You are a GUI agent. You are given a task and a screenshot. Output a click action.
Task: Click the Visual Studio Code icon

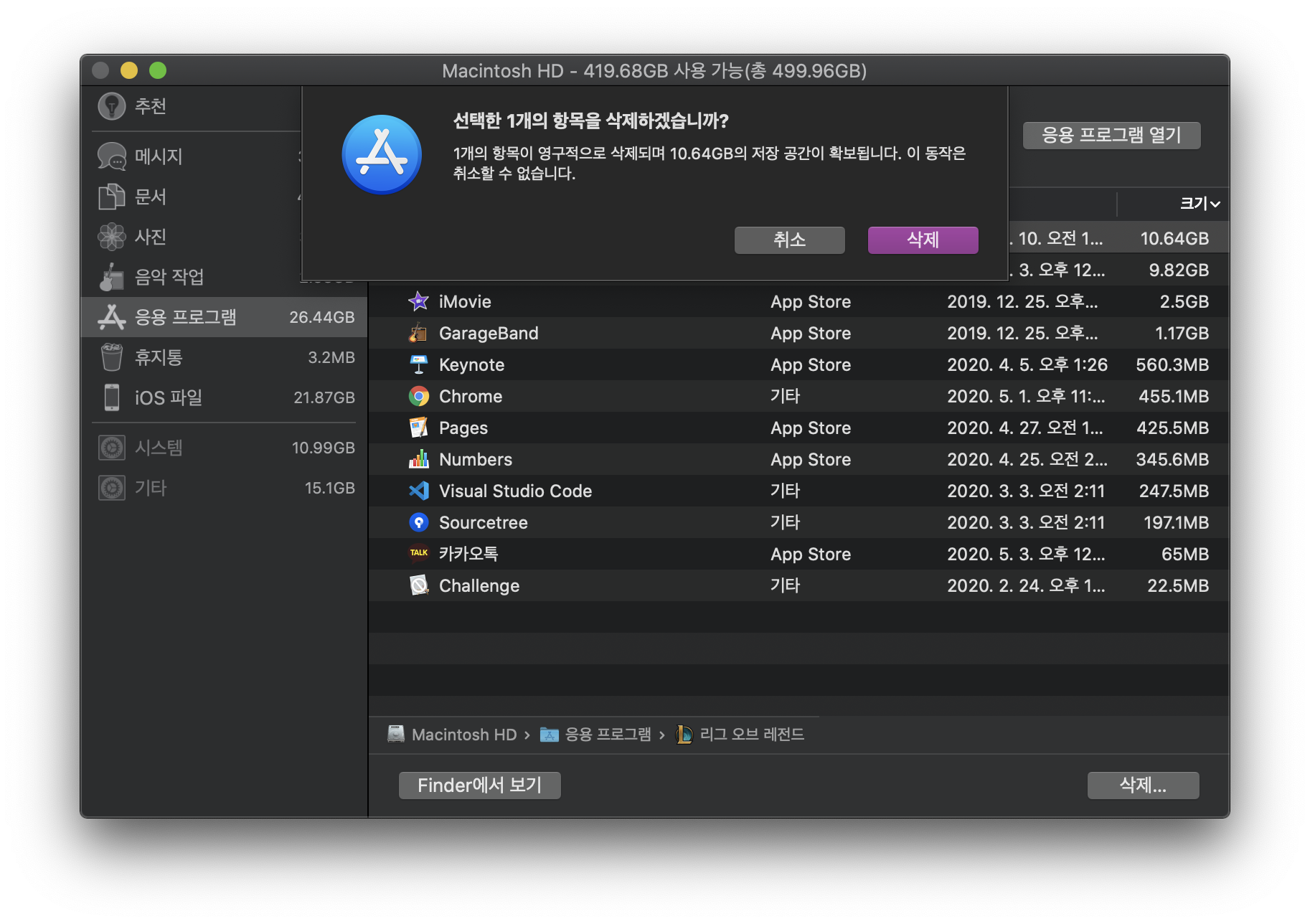point(418,491)
